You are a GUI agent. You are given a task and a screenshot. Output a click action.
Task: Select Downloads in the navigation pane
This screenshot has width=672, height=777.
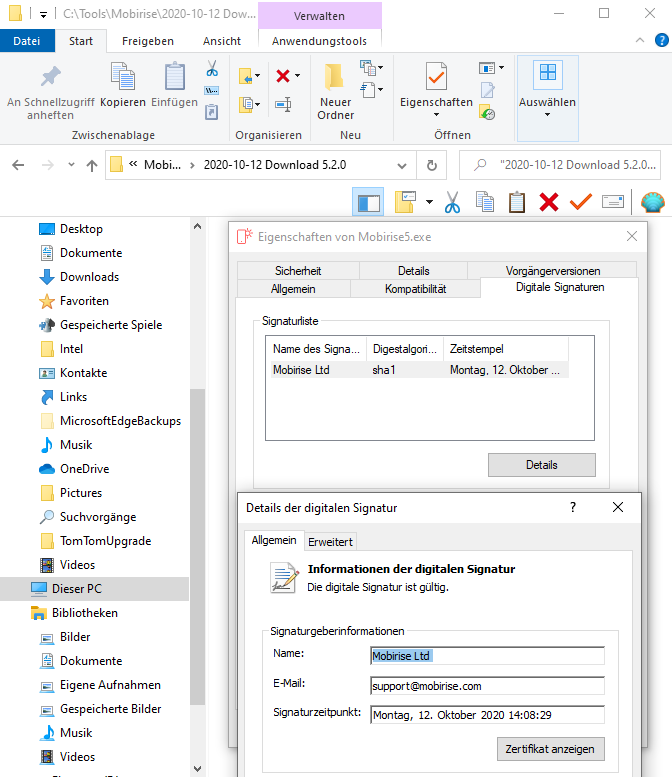coord(89,277)
